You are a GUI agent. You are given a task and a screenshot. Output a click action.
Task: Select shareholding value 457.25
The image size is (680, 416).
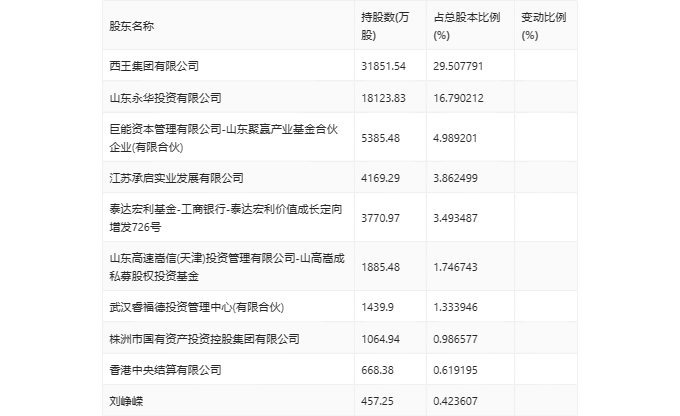pos(377,401)
